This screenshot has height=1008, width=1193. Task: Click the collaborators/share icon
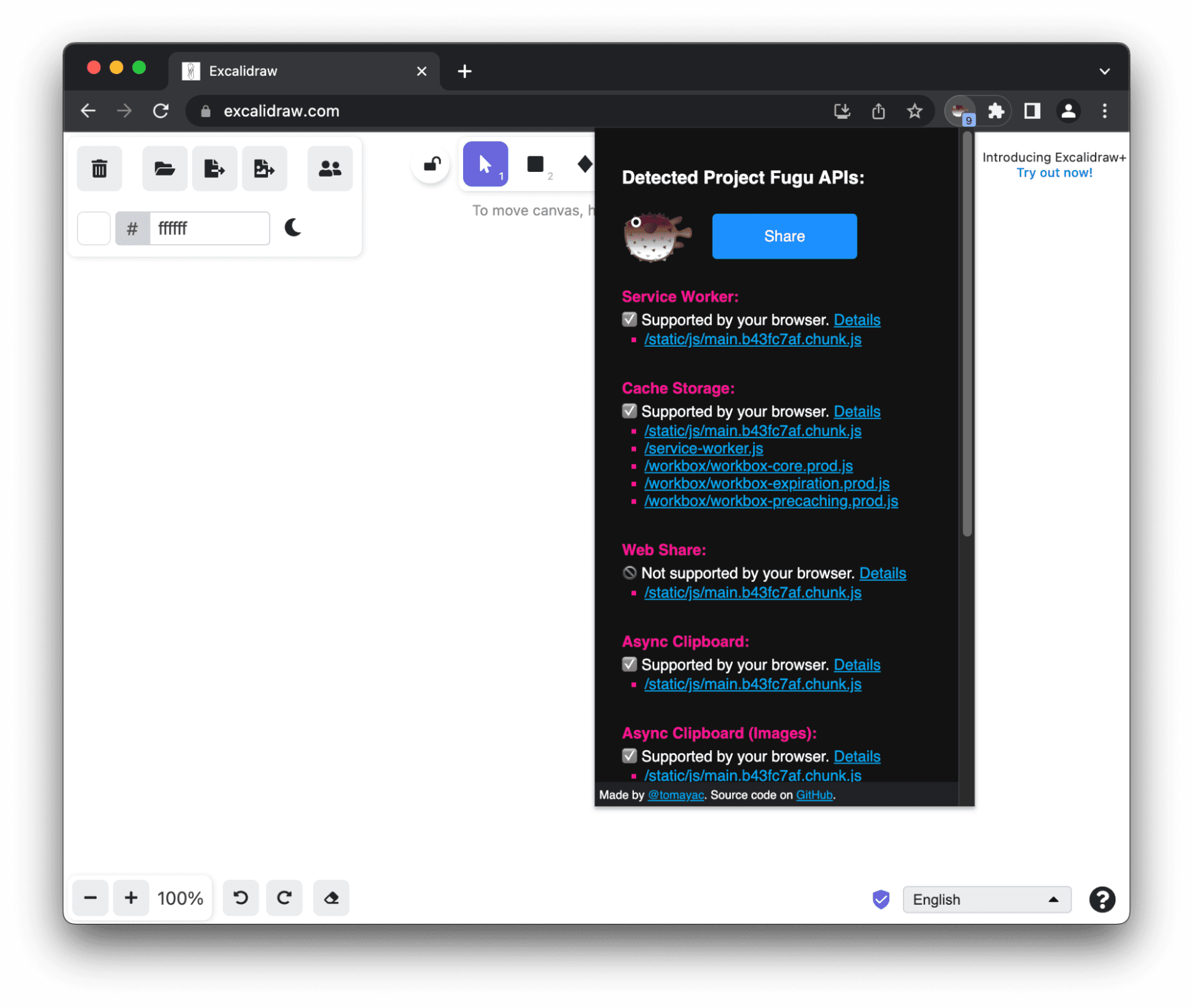click(329, 167)
